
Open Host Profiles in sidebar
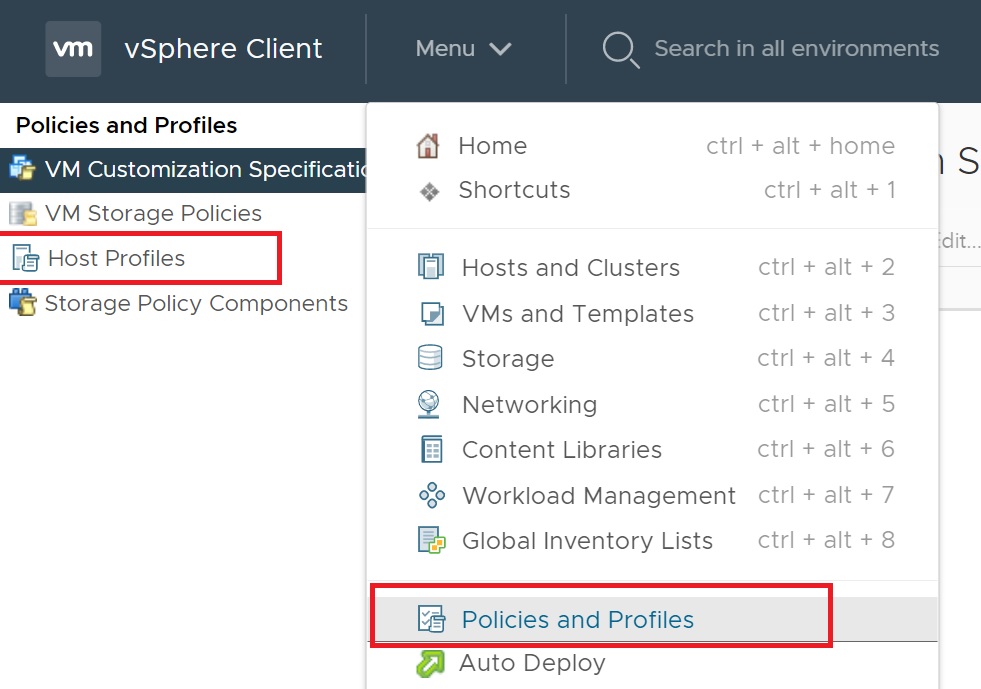click(116, 258)
